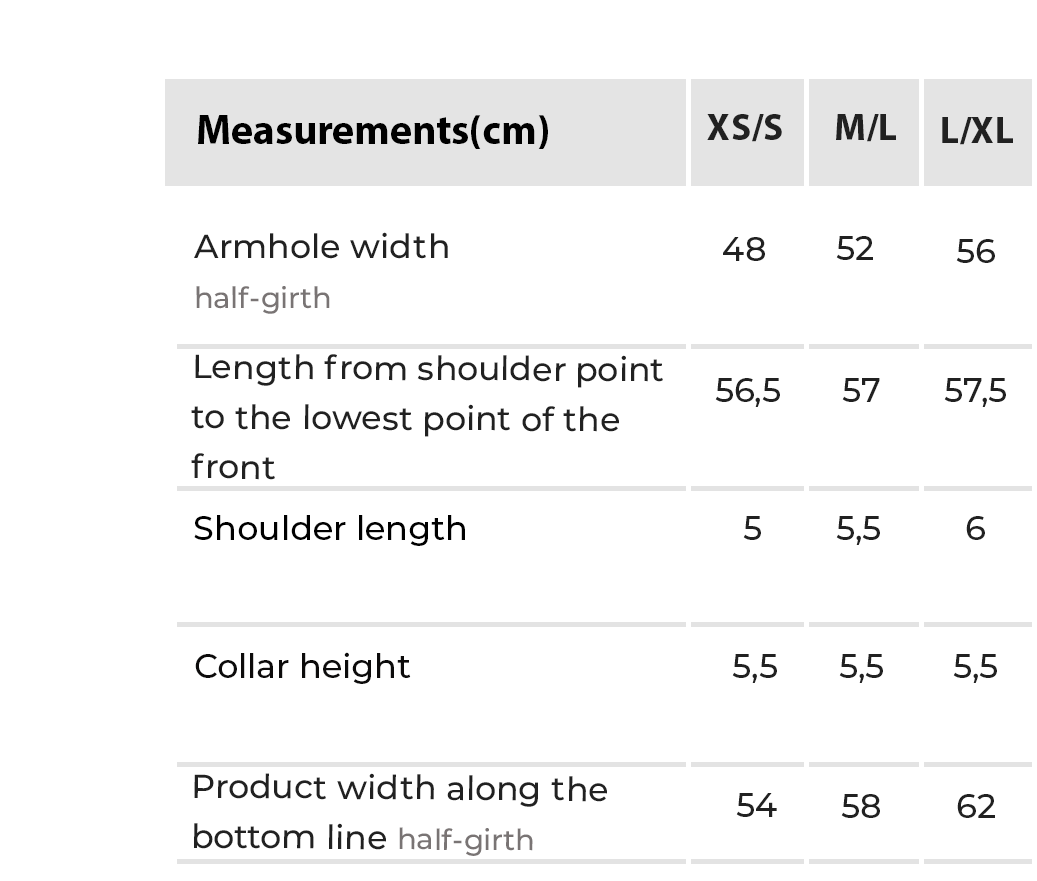
Task: Click Armhole width value 56 for L/XL
Action: 976,251
